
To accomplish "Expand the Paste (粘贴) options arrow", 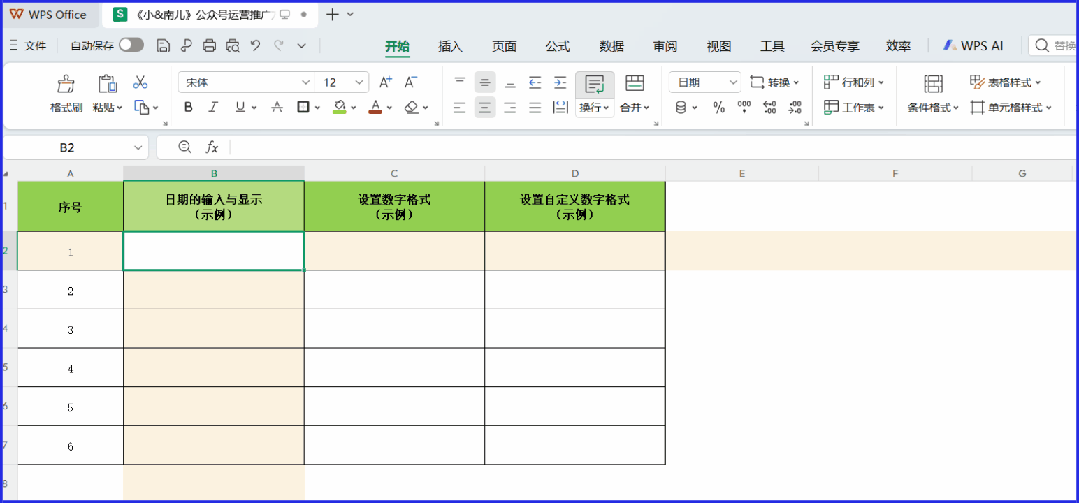I will click(x=119, y=108).
